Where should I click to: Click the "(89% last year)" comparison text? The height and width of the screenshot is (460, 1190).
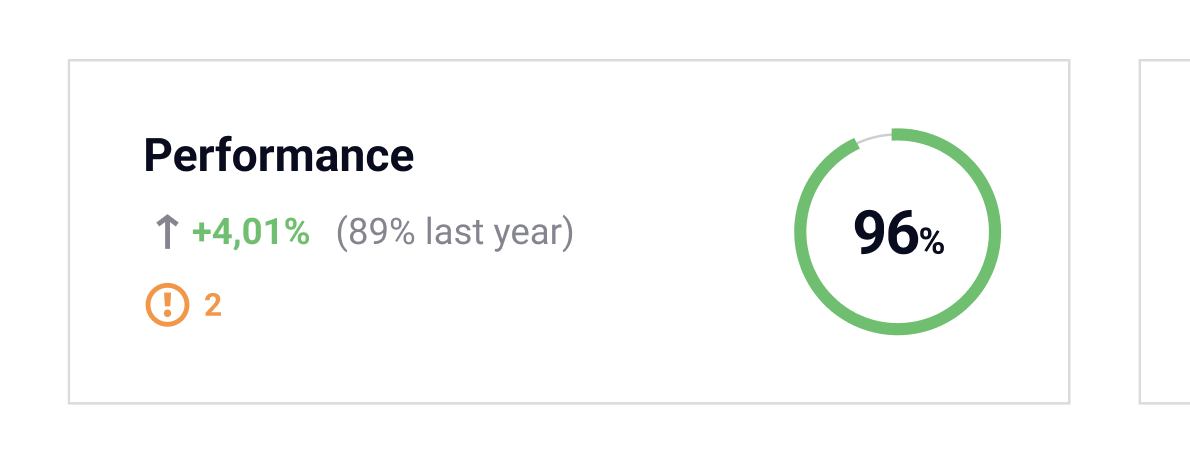[x=455, y=233]
